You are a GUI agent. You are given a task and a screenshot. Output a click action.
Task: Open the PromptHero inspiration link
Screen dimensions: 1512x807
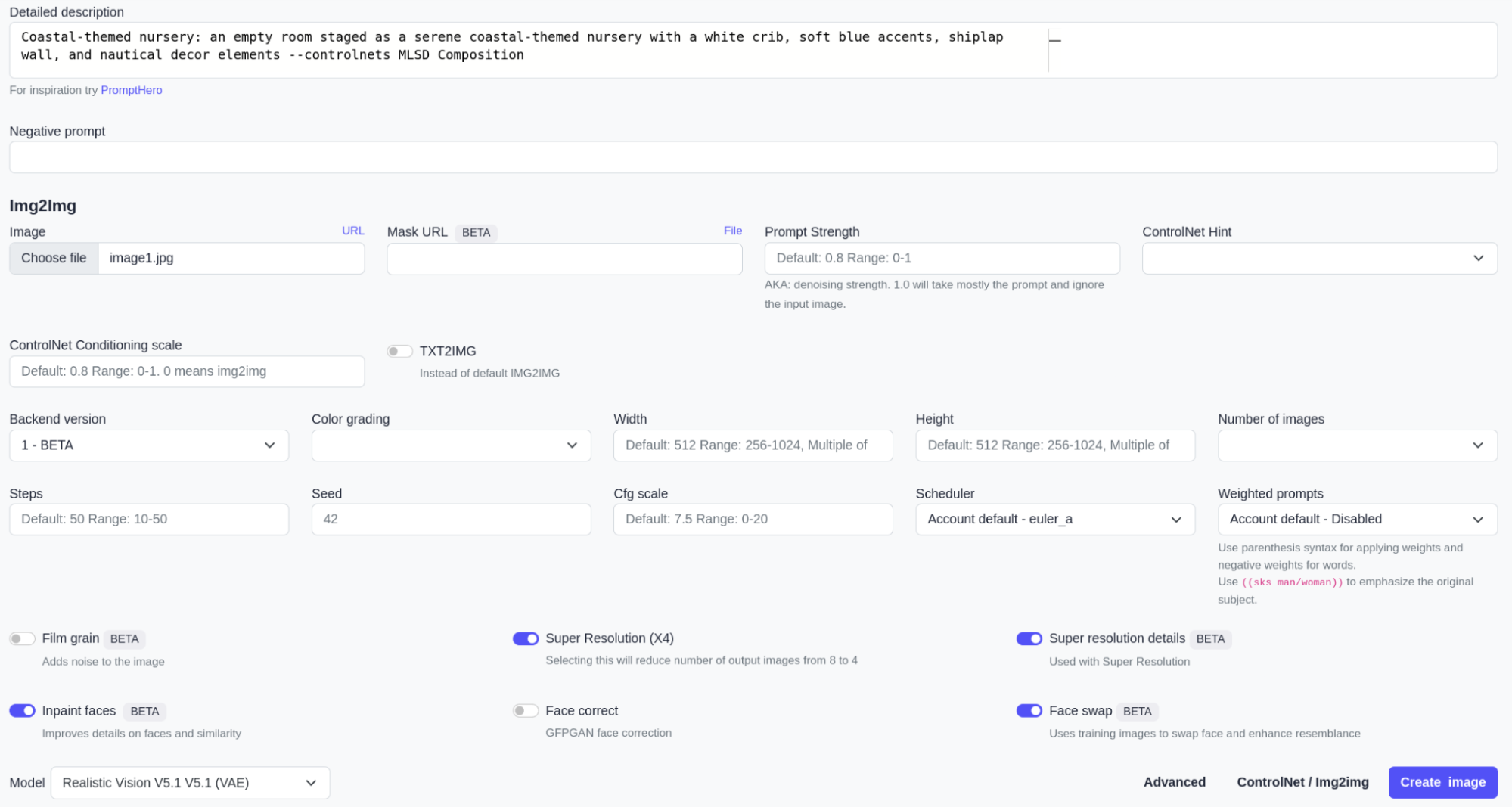coord(131,90)
